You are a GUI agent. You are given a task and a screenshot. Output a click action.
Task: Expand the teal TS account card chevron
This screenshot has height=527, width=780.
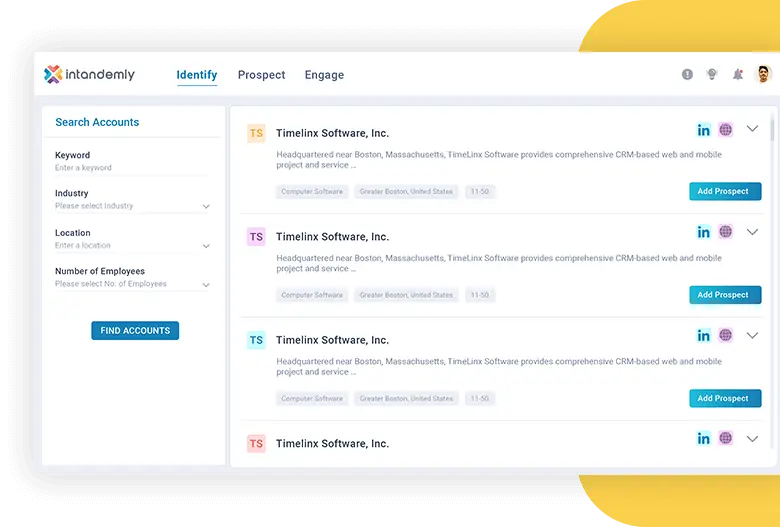pos(752,335)
